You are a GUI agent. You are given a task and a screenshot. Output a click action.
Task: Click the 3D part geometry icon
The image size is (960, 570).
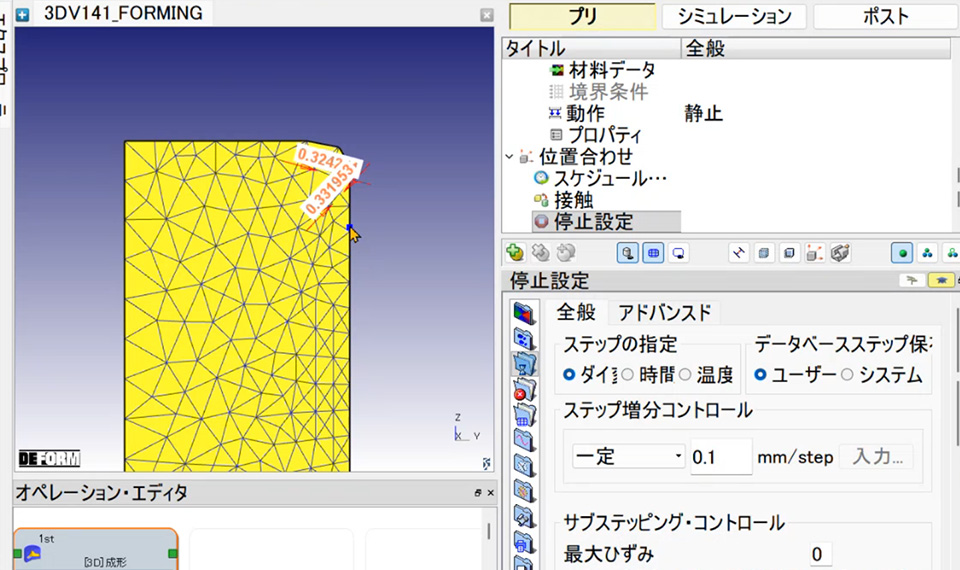click(x=840, y=253)
